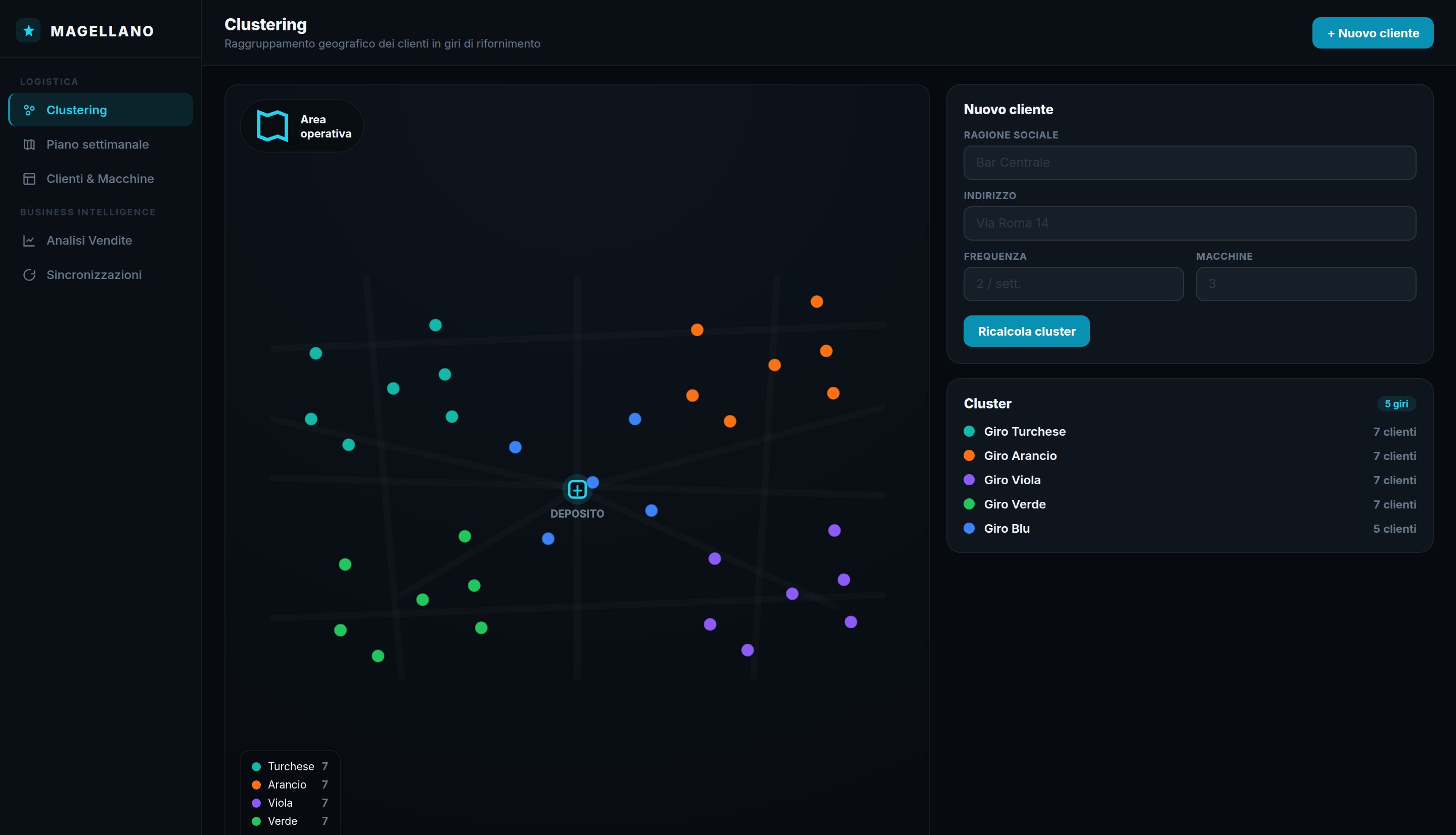Click the bottommost purple client dot
Viewport: 1456px width, 835px height.
(747, 650)
